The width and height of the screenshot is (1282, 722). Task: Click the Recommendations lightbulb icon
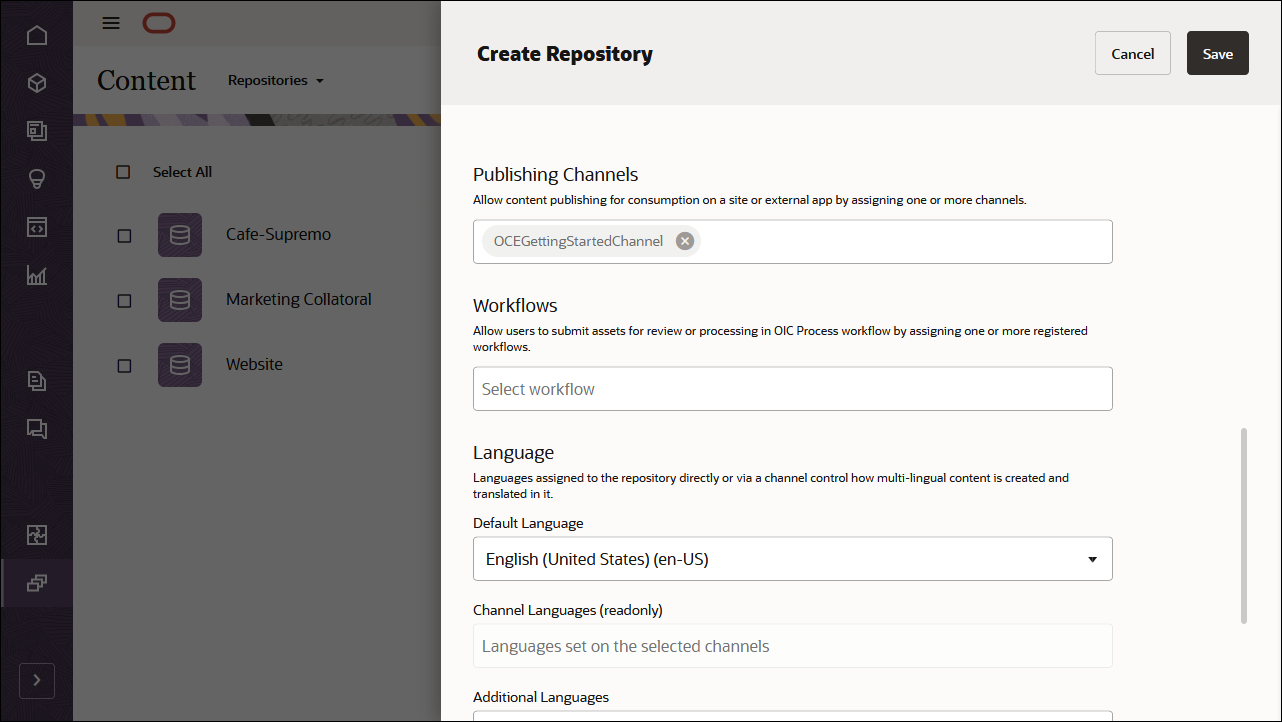37,179
